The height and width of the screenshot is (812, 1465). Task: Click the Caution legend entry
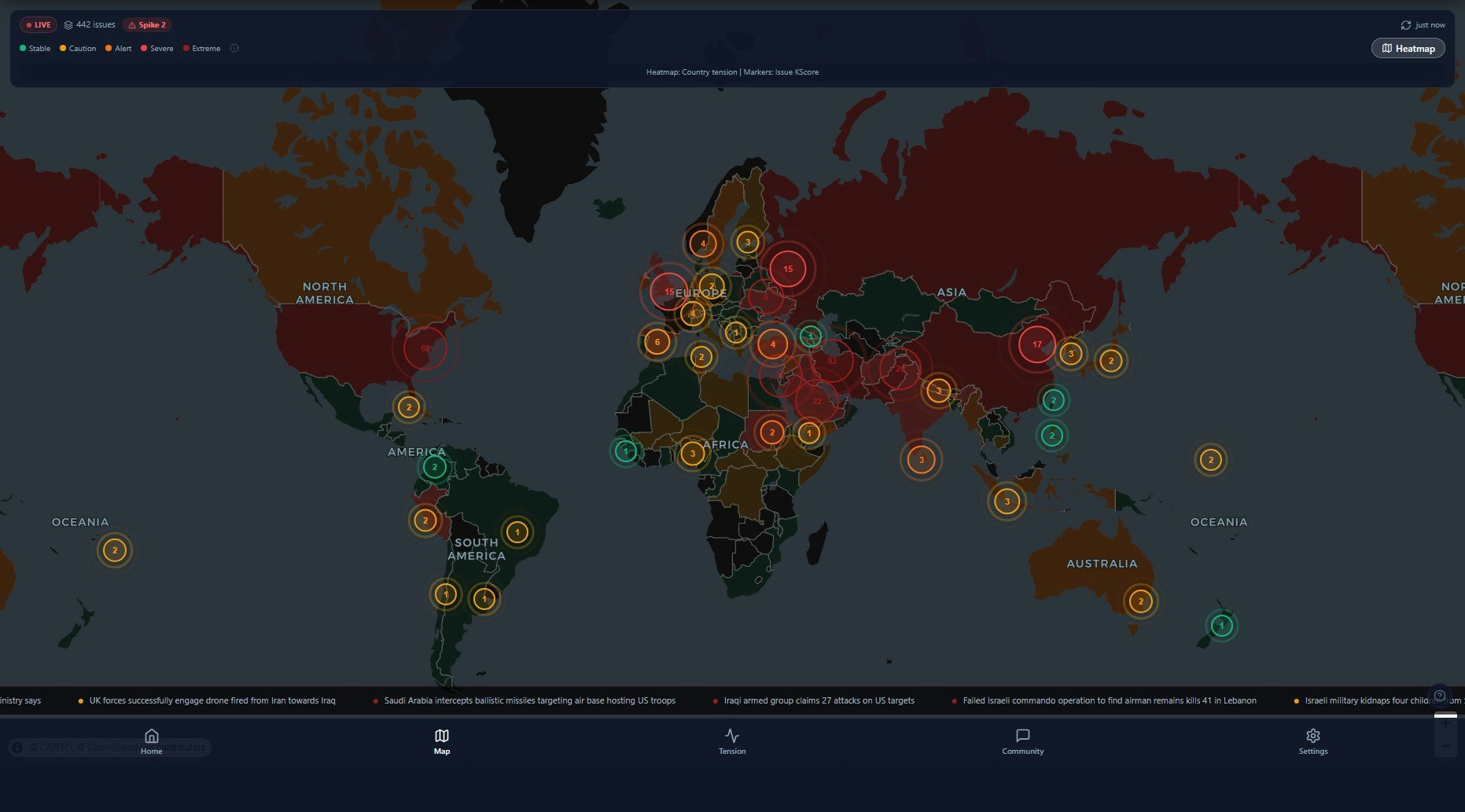[x=78, y=49]
